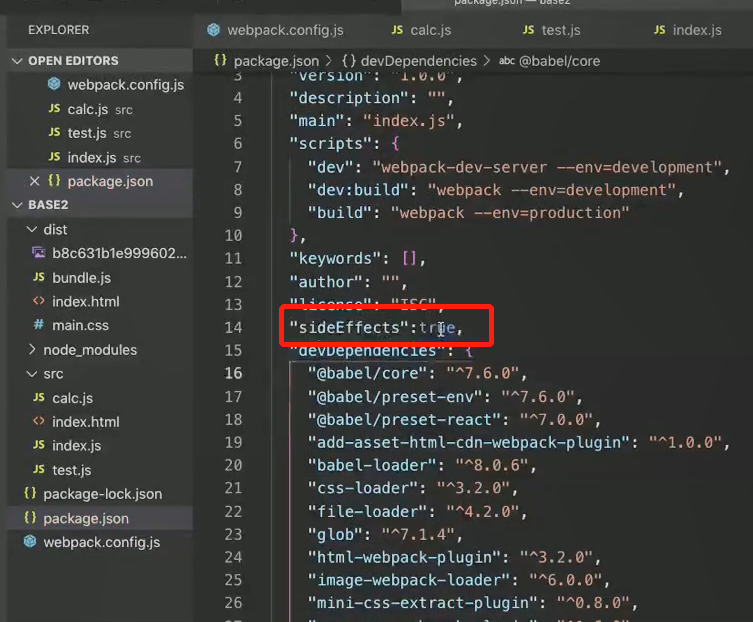The width and height of the screenshot is (753, 622).
Task: Select package.json breadcrumb segment
Action: pyautogui.click(x=276, y=61)
